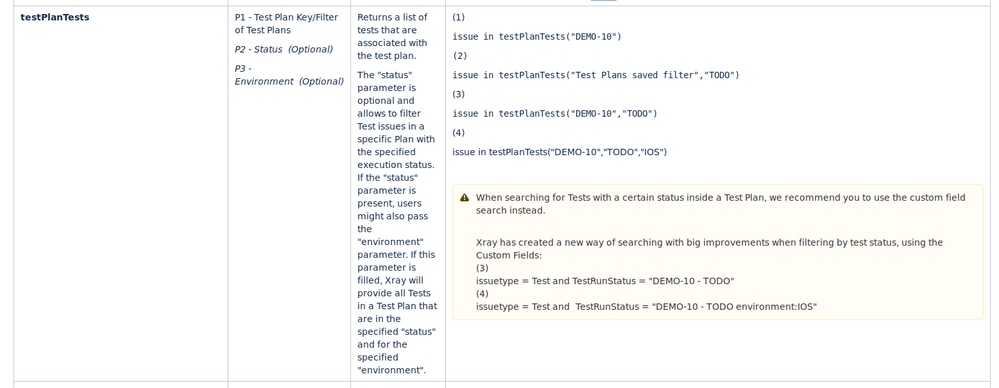Select the testPlanTests function name
Screen dimensions: 999x388
[x=55, y=17]
